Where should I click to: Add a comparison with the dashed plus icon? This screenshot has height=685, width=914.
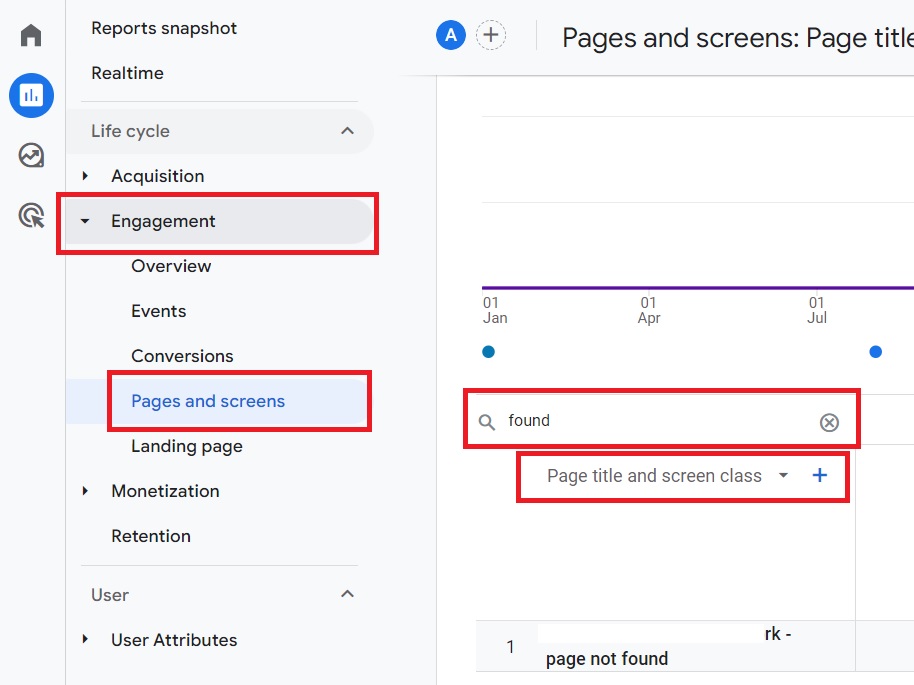(x=491, y=35)
